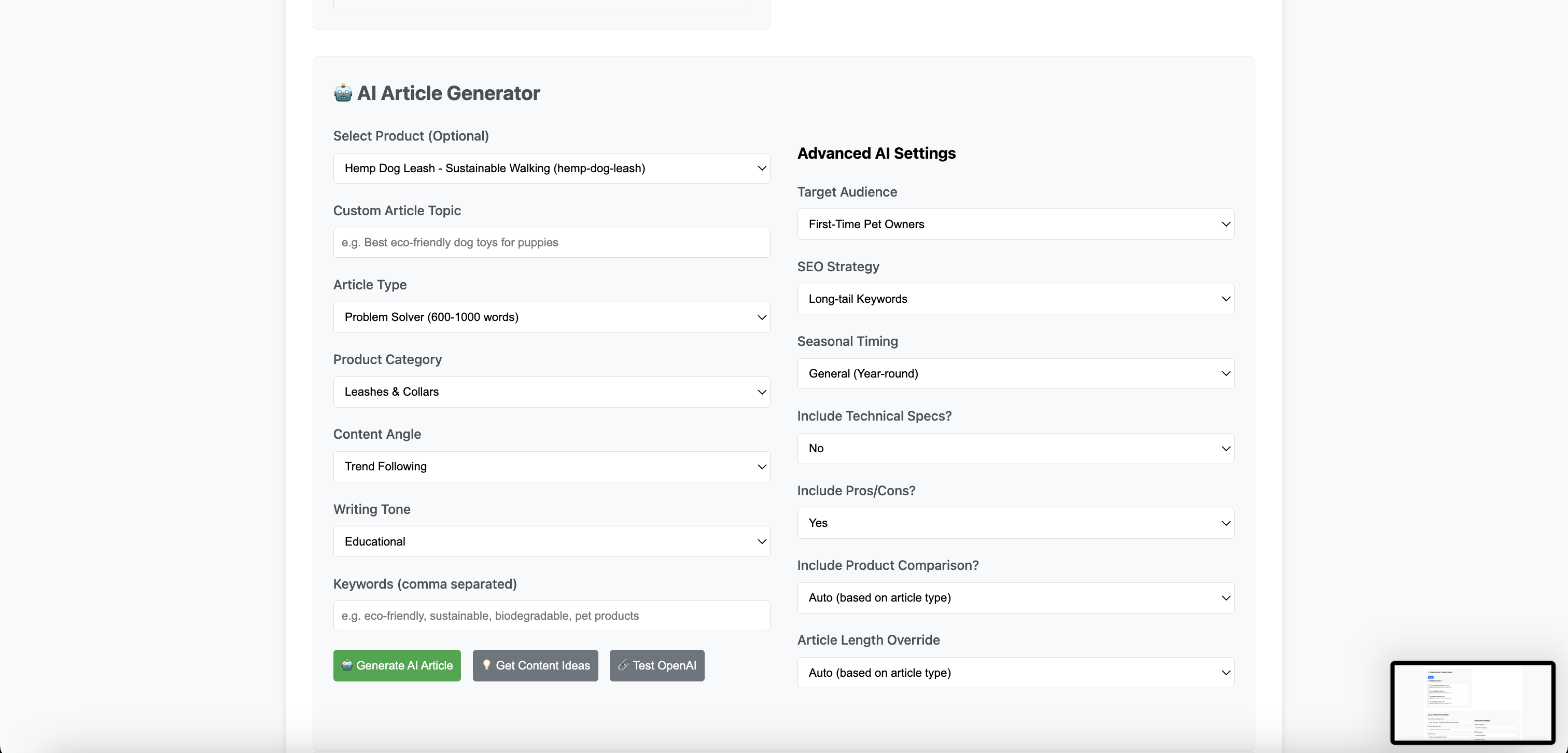This screenshot has width=1568, height=753.
Task: Open the Target Audience dropdown
Action: (1015, 224)
